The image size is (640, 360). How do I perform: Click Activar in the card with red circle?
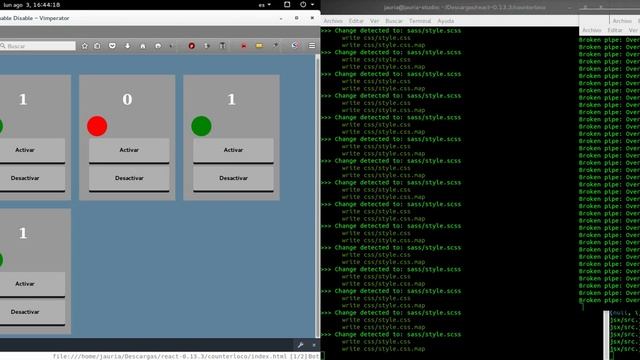pos(129,151)
